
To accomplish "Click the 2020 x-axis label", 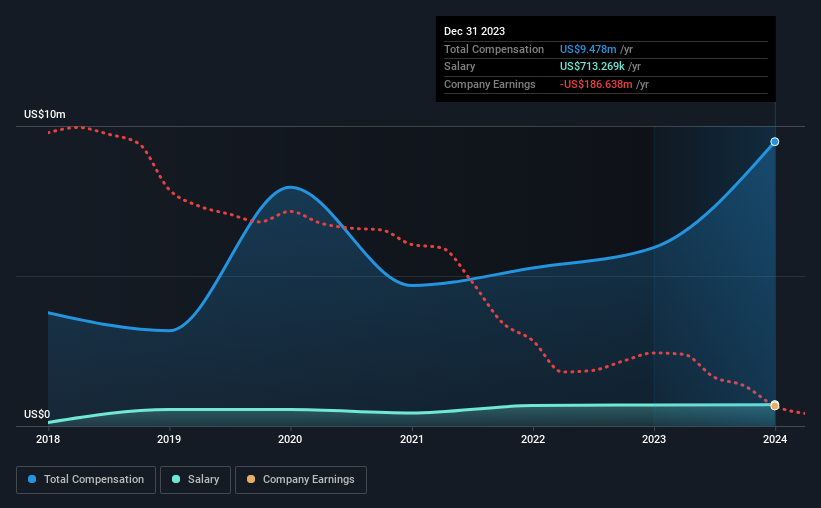I will (290, 439).
